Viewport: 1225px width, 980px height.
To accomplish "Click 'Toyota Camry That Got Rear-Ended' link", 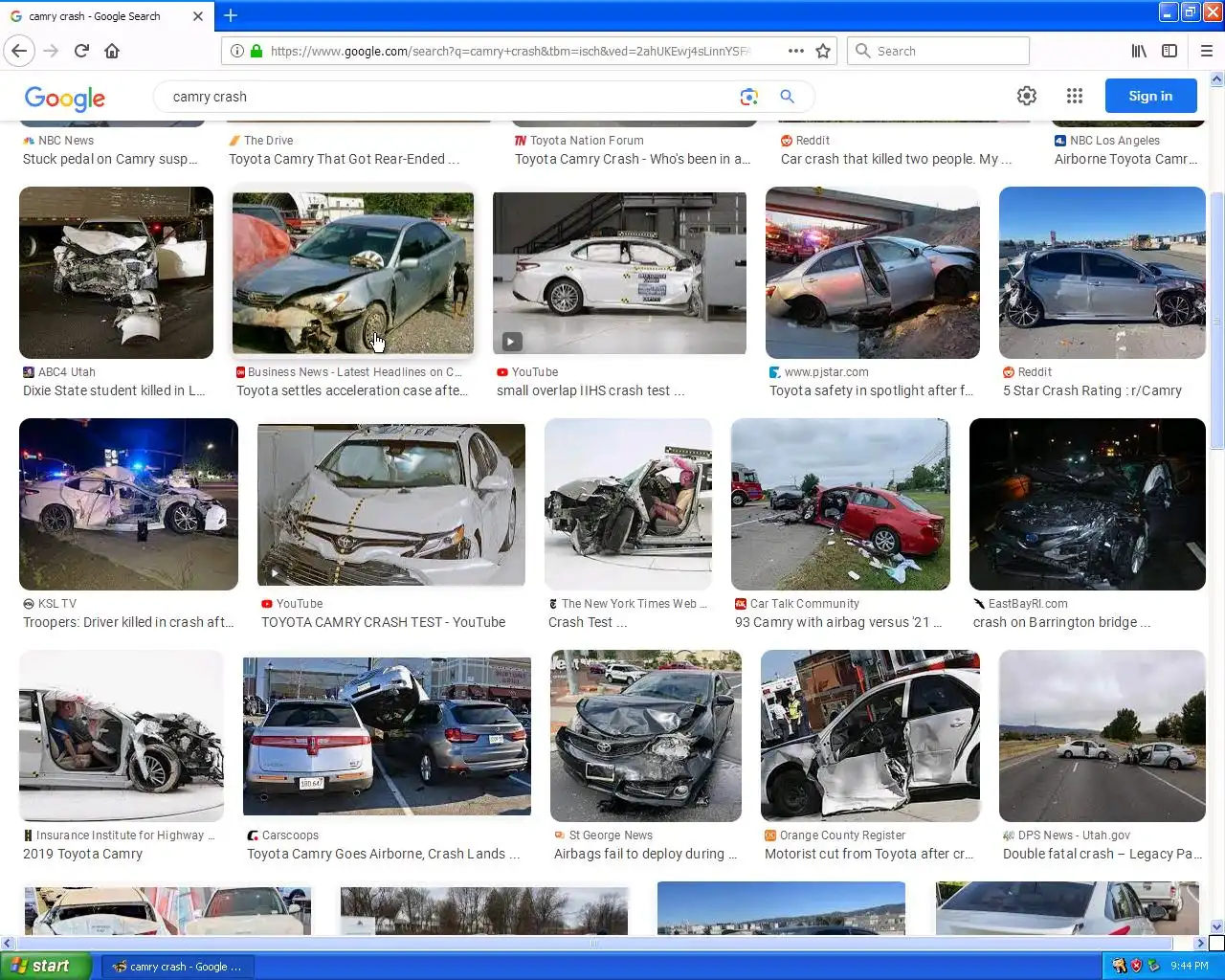I will point(344,159).
